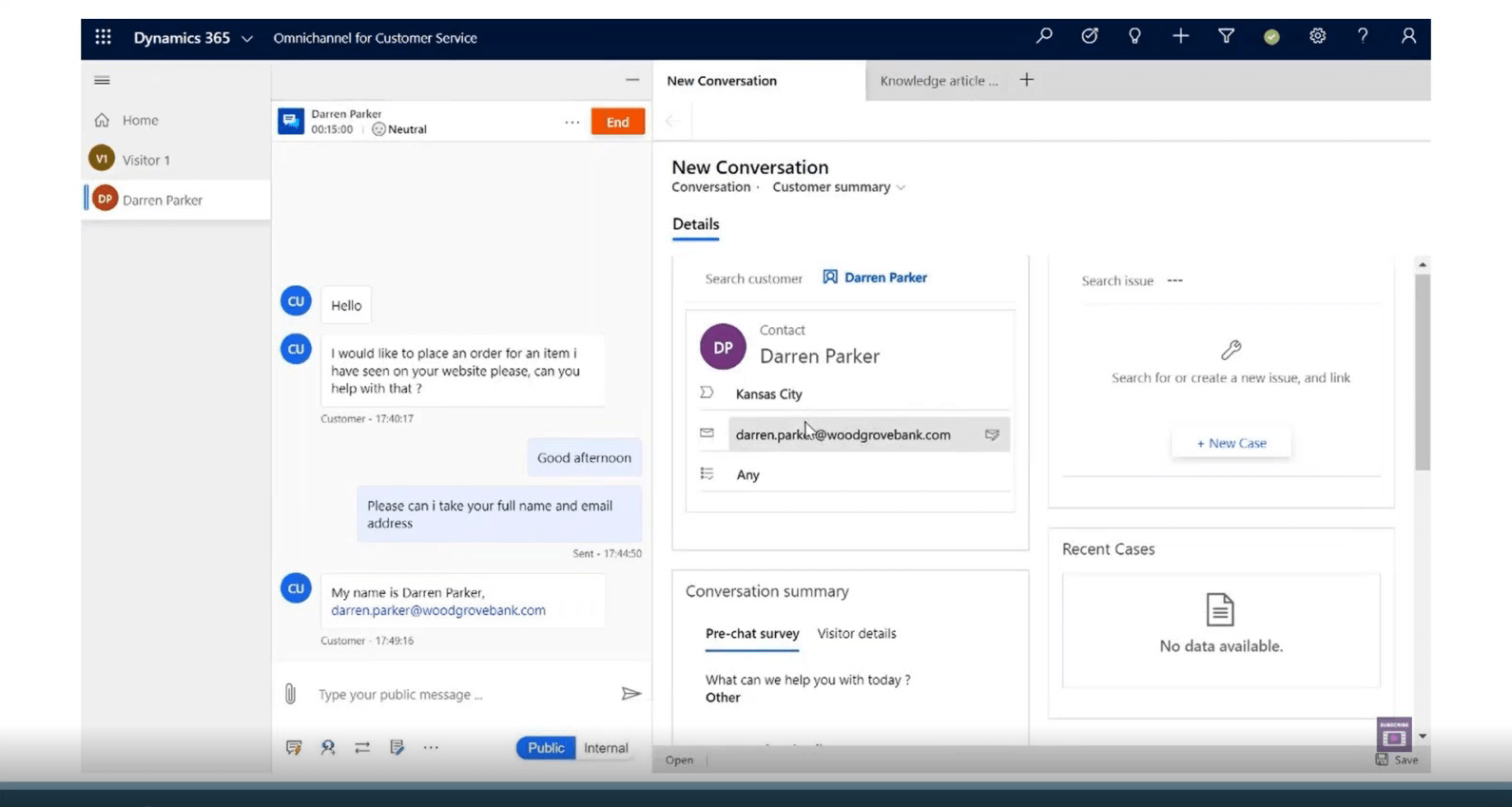
Task: Click the Neutral sentiment indicator
Action: coord(399,129)
